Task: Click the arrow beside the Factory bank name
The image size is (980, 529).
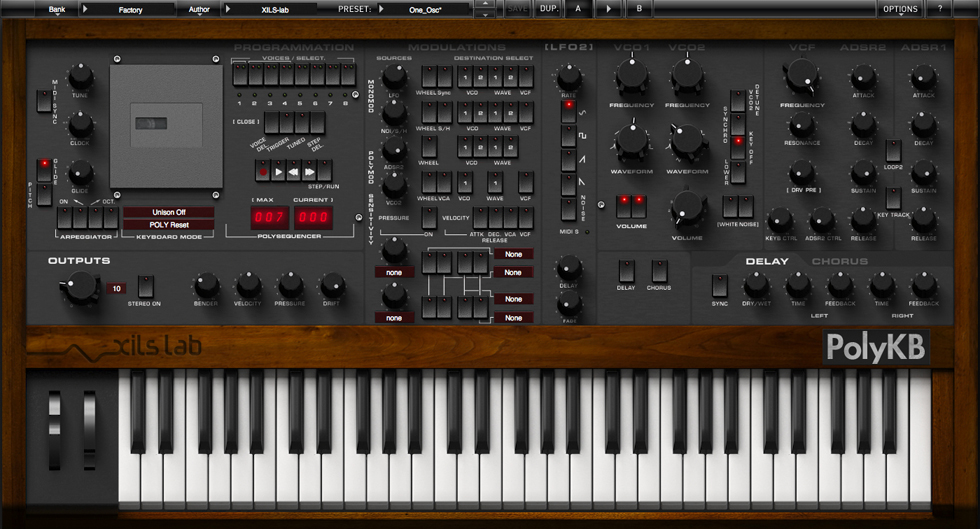Action: point(86,9)
